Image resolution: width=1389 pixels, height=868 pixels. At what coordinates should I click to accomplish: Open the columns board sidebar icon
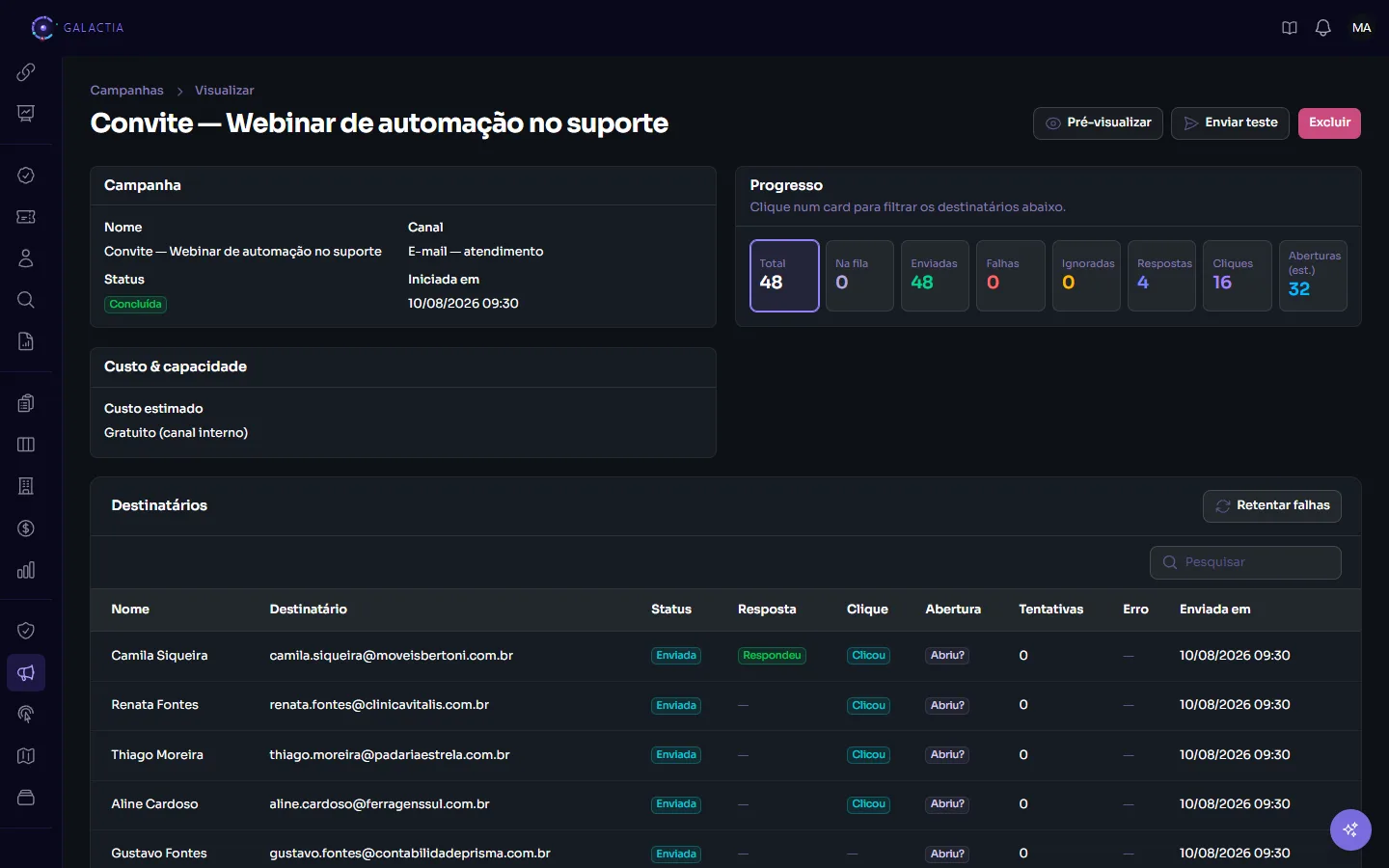pos(26,445)
